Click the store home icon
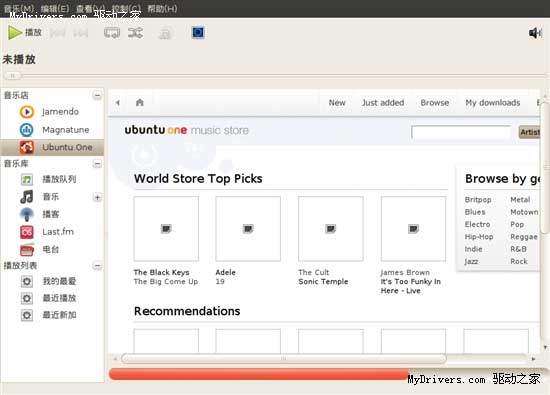The height and width of the screenshot is (395, 550). pyautogui.click(x=140, y=102)
